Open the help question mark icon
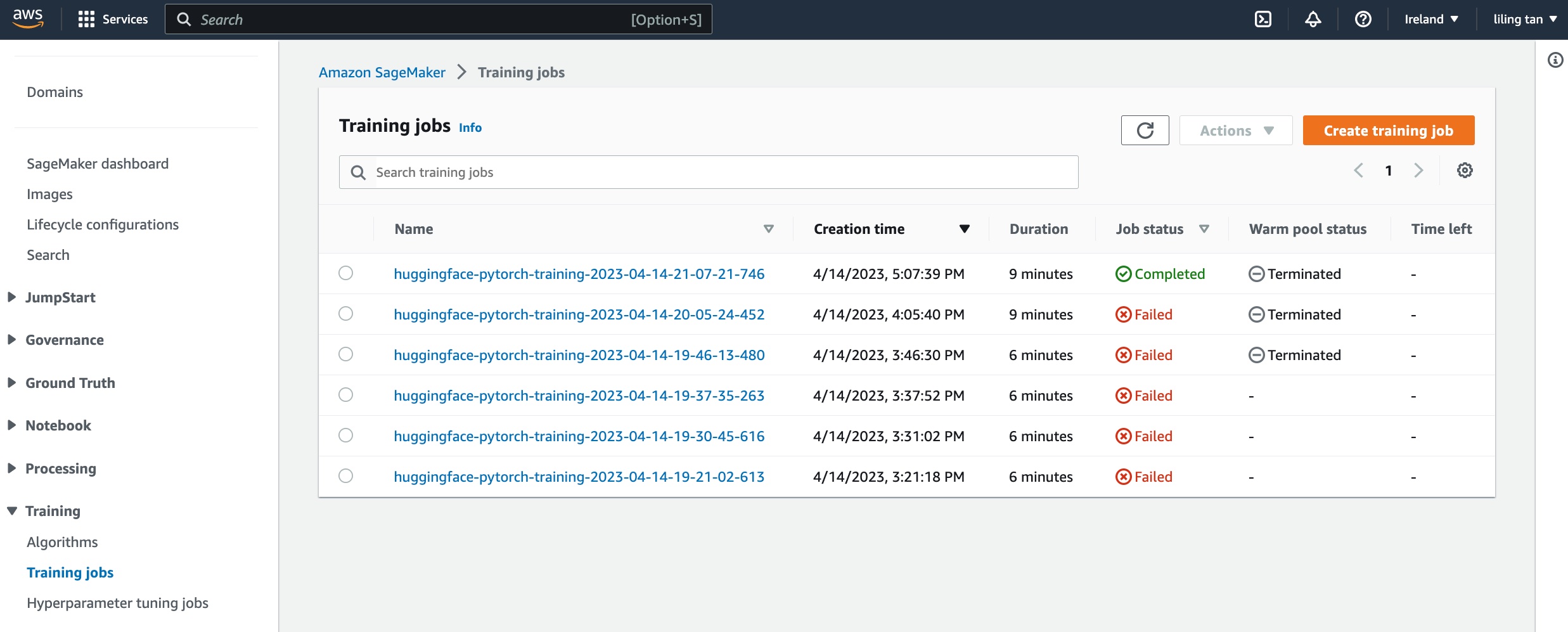This screenshot has width=1568, height=632. [1363, 20]
